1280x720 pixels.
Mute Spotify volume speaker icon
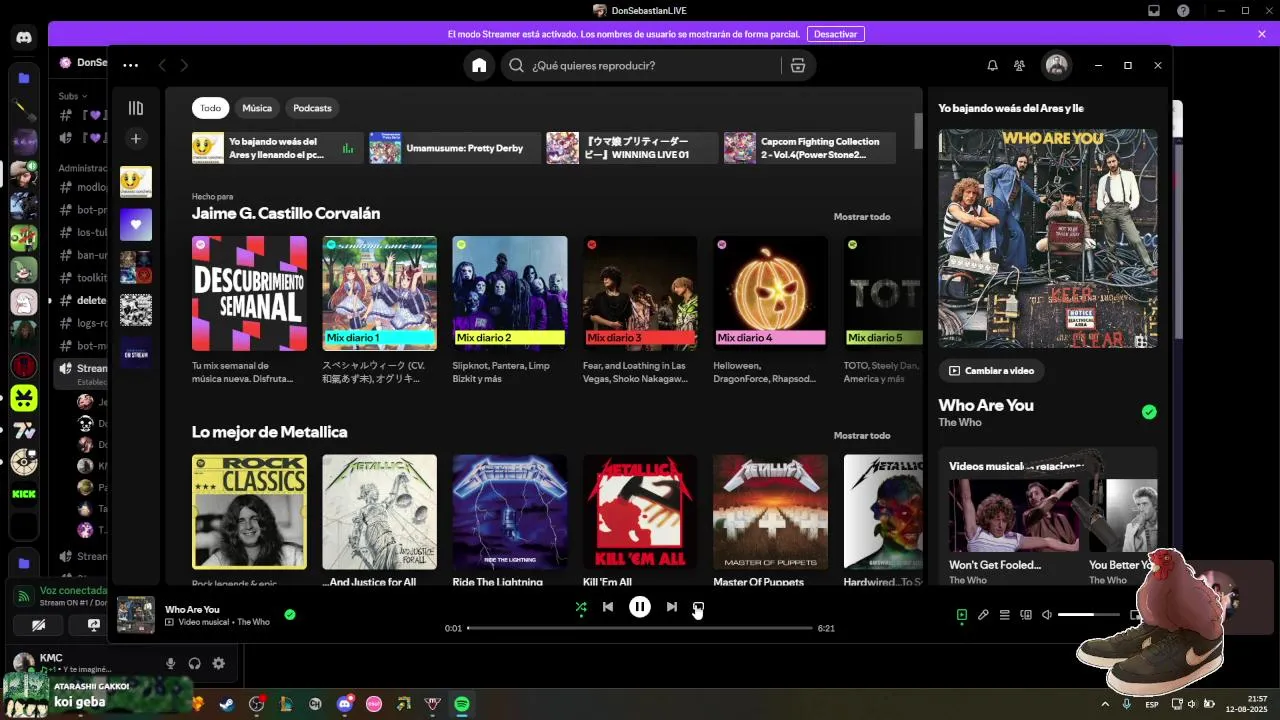(x=1047, y=615)
